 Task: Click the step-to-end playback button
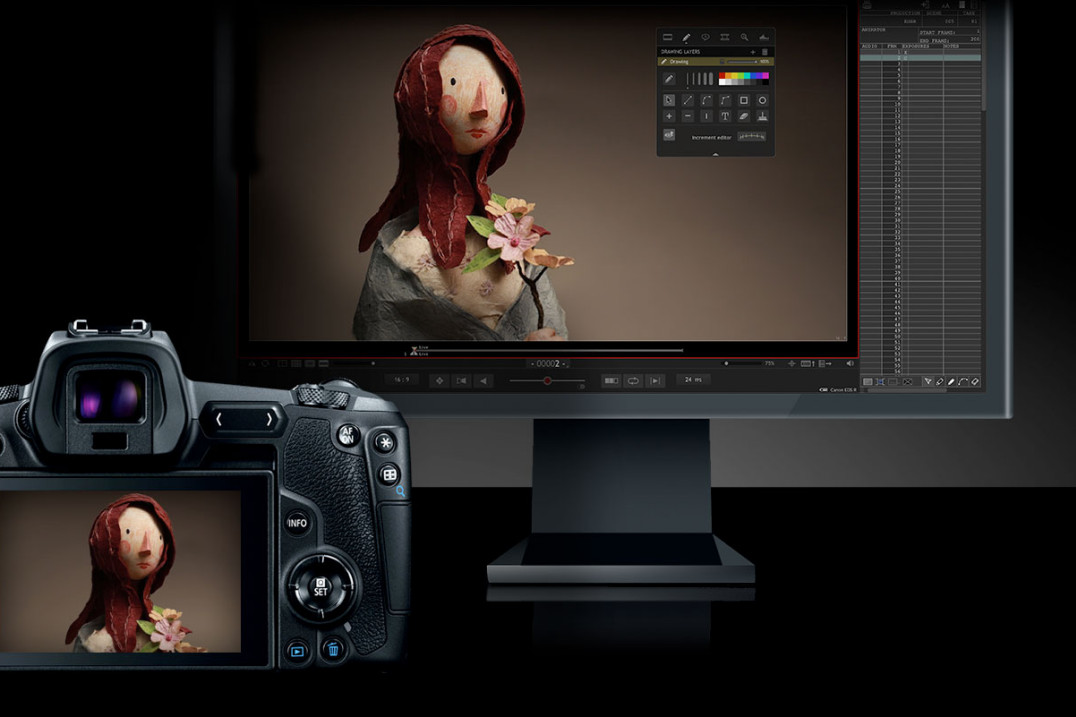tap(655, 381)
